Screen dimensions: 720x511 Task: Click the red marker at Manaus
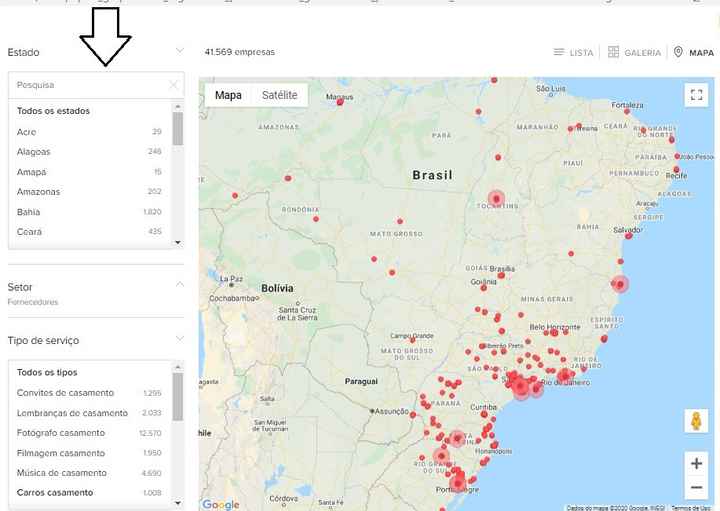(x=340, y=102)
